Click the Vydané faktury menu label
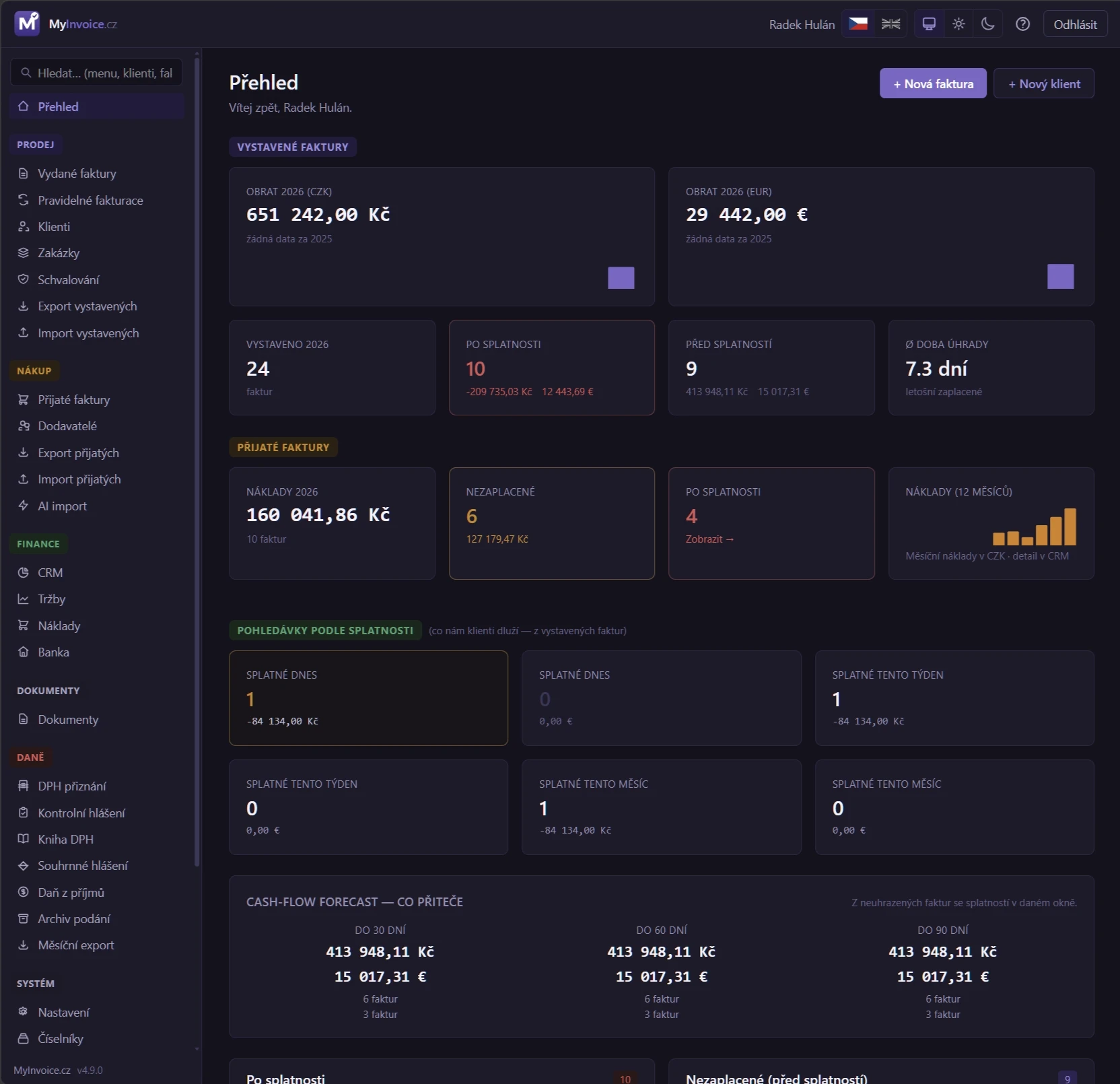1120x1084 pixels. coord(77,174)
